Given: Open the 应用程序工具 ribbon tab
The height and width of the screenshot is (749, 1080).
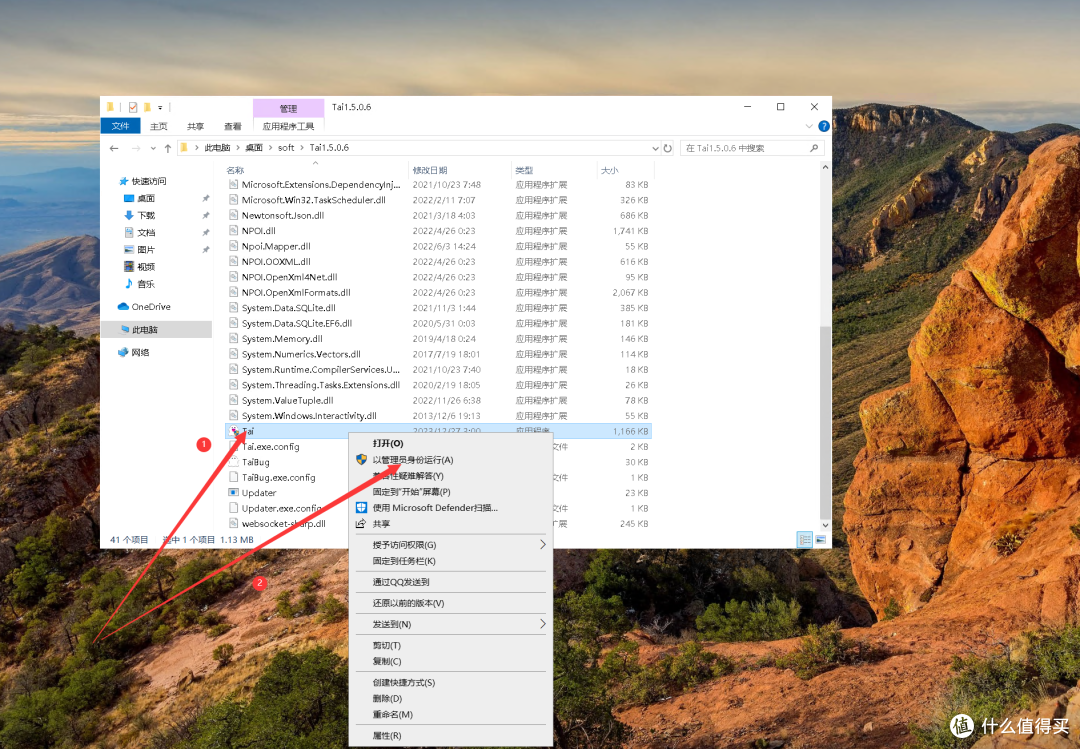Looking at the screenshot, I should pos(289,126).
